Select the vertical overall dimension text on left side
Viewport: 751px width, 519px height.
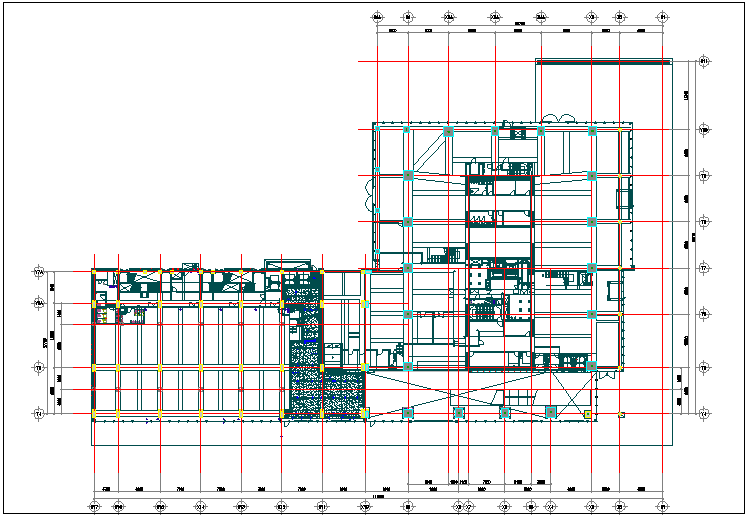pyautogui.click(x=46, y=342)
